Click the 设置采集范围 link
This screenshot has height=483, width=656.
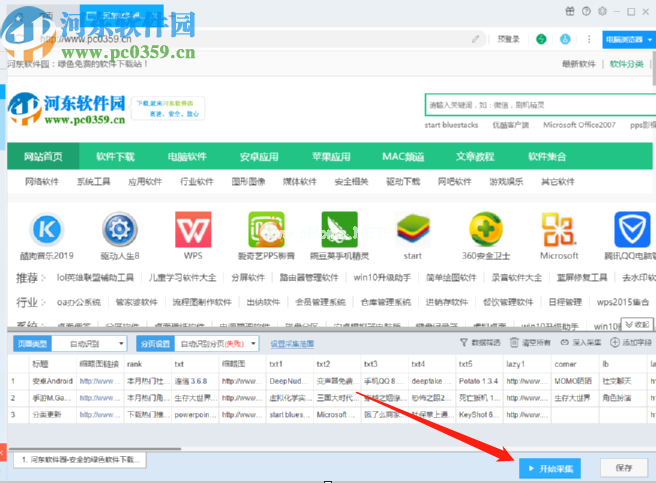pos(292,344)
